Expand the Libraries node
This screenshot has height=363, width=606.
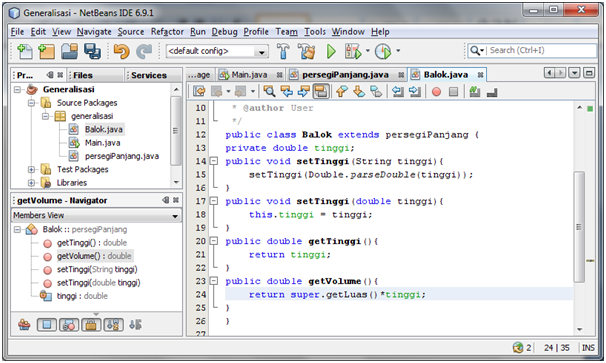pyautogui.click(x=31, y=182)
